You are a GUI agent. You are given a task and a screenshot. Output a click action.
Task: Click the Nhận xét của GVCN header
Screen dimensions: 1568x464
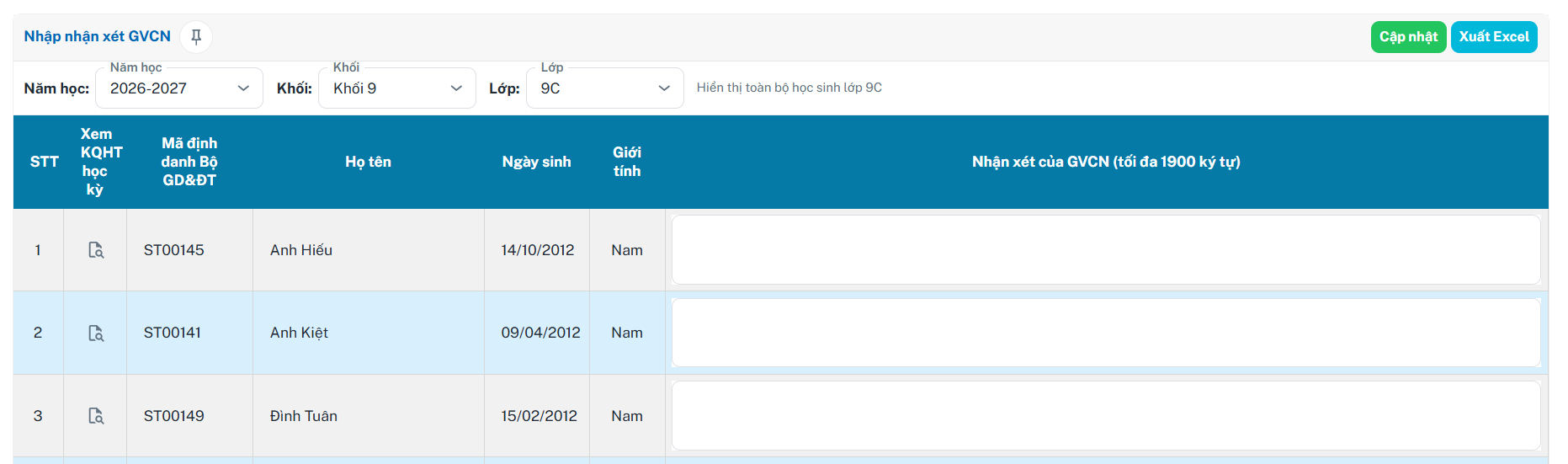tap(1106, 162)
